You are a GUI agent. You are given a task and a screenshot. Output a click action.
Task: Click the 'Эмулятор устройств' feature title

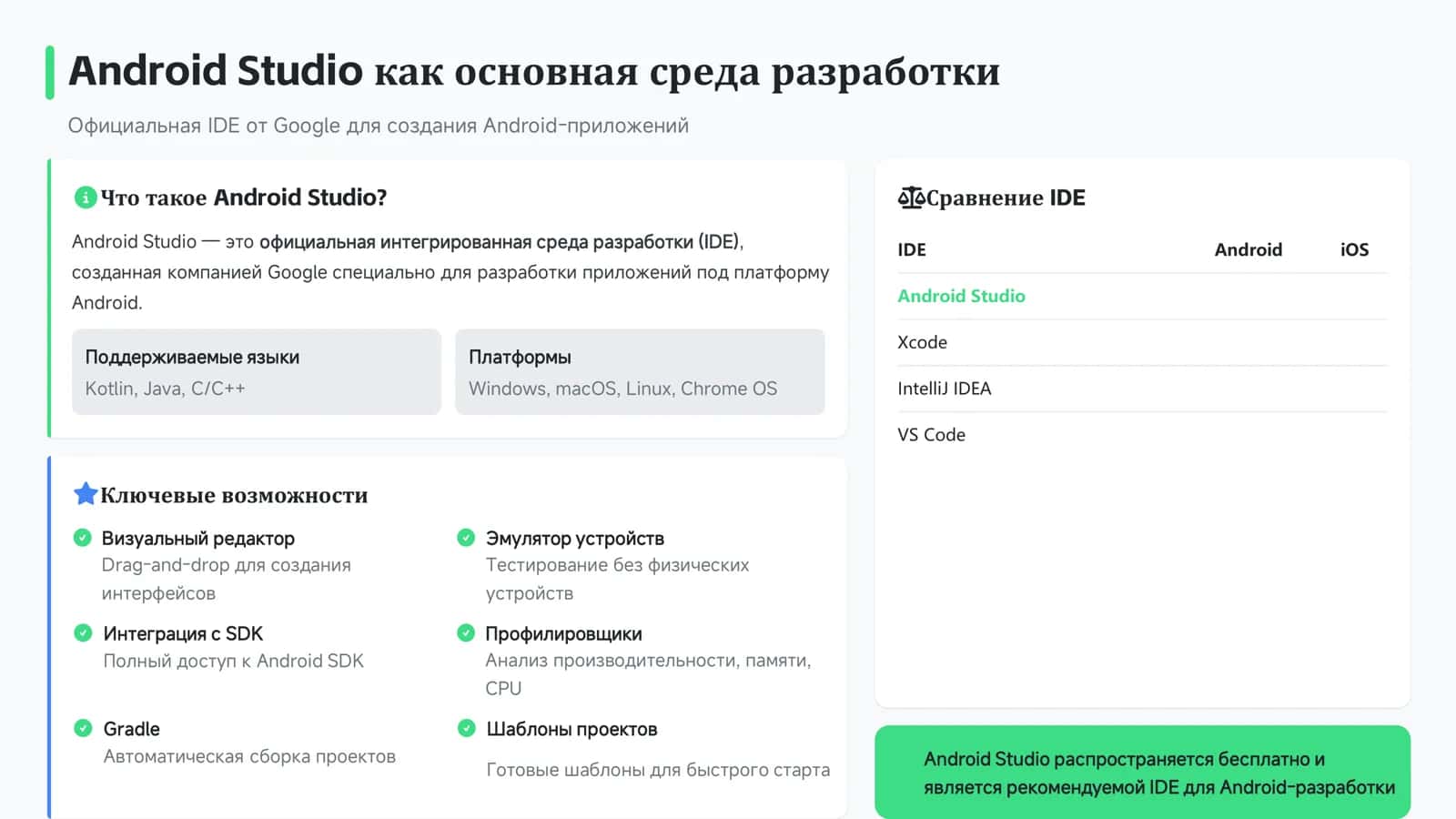(575, 539)
